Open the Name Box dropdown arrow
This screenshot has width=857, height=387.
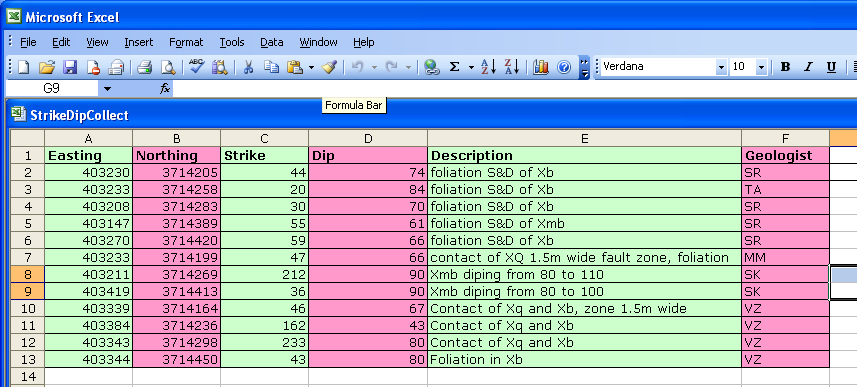(x=107, y=89)
